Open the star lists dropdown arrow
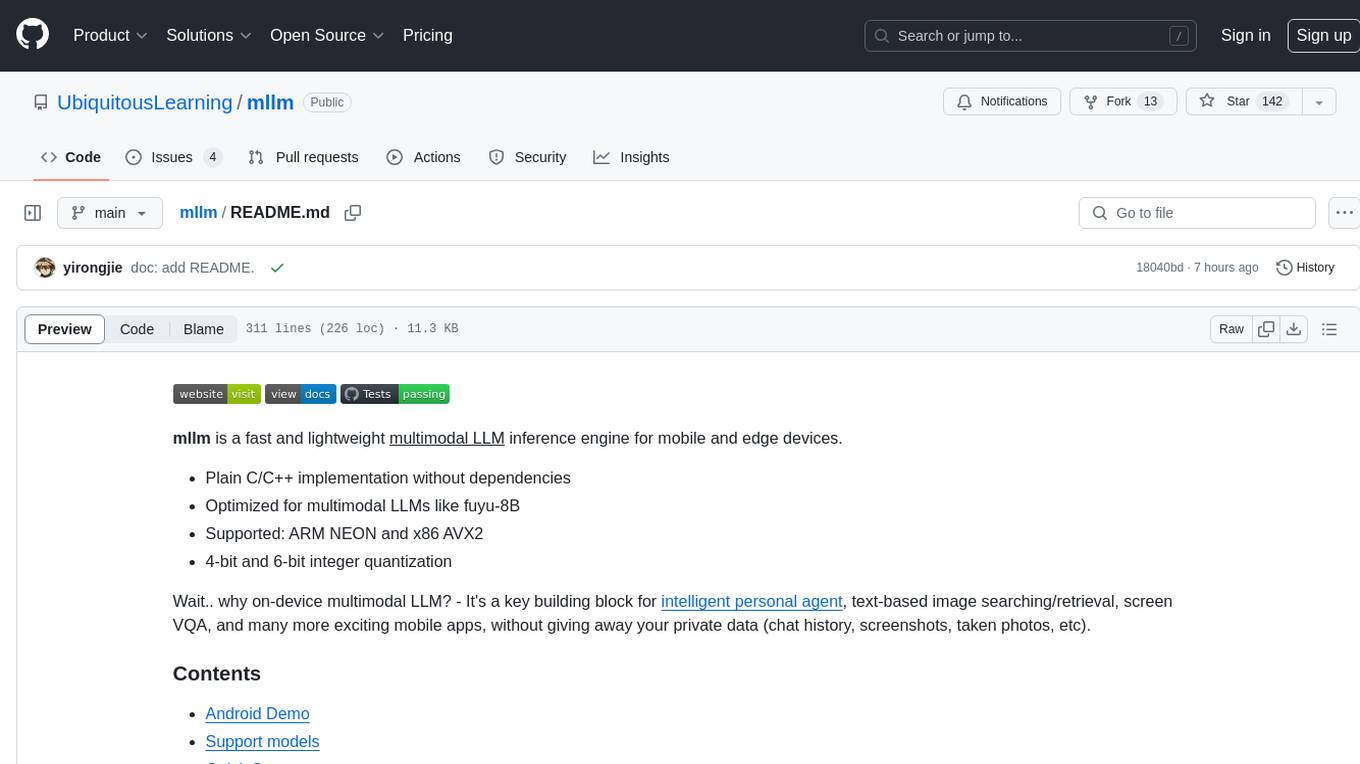 click(x=1319, y=102)
